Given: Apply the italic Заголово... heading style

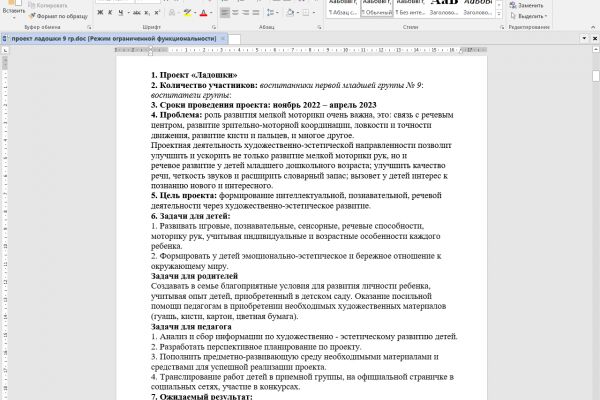Looking at the screenshot, I should 478,9.
